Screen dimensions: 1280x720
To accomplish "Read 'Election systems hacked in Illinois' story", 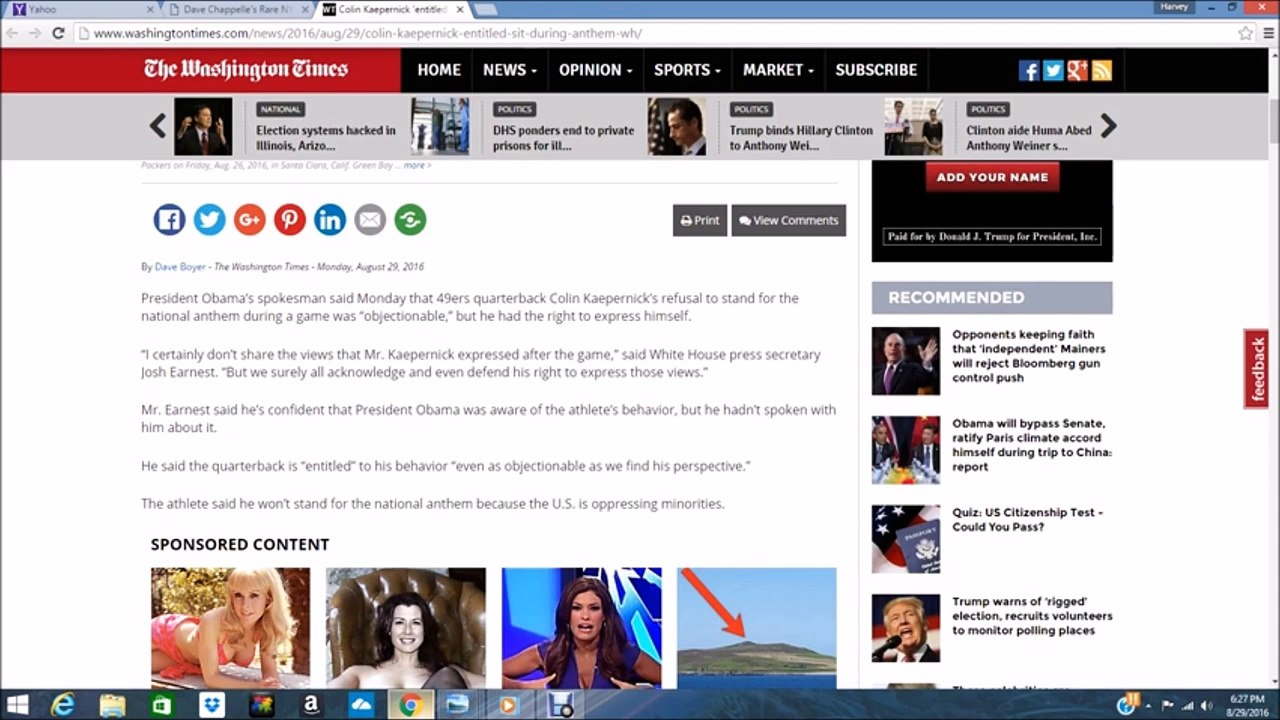I will pyautogui.click(x=326, y=138).
